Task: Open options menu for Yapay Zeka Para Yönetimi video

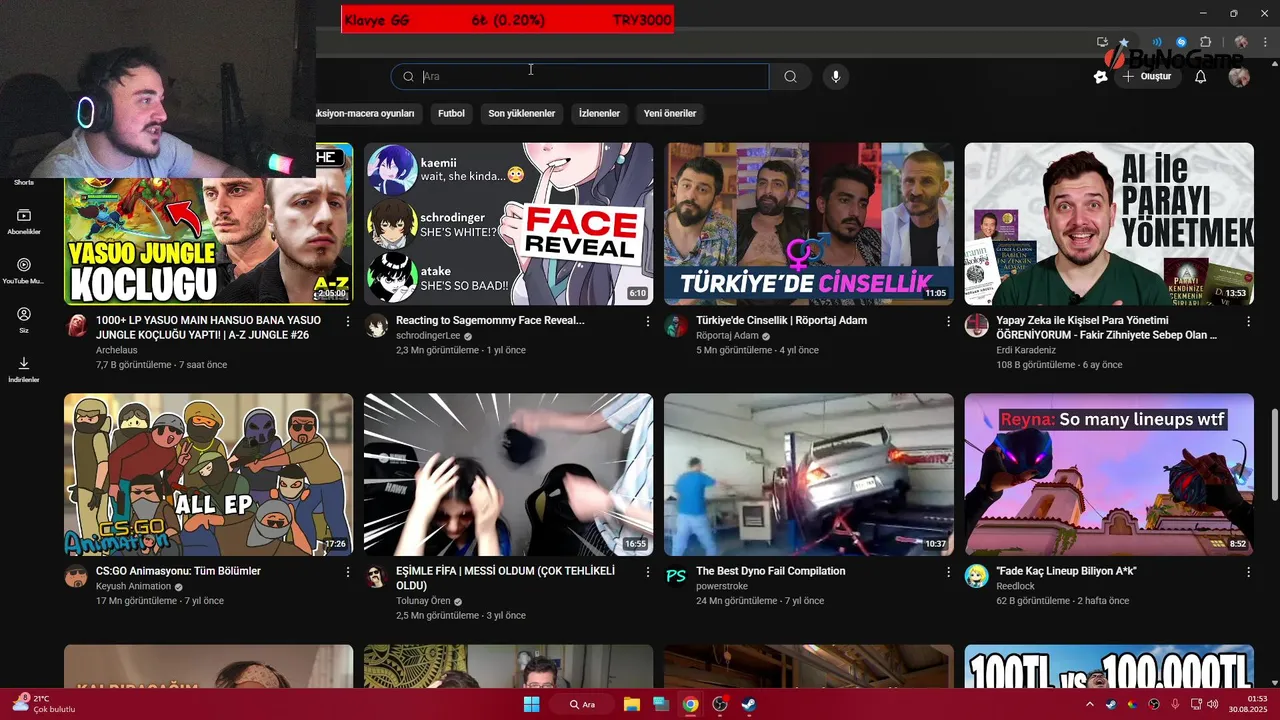Action: tap(1248, 322)
